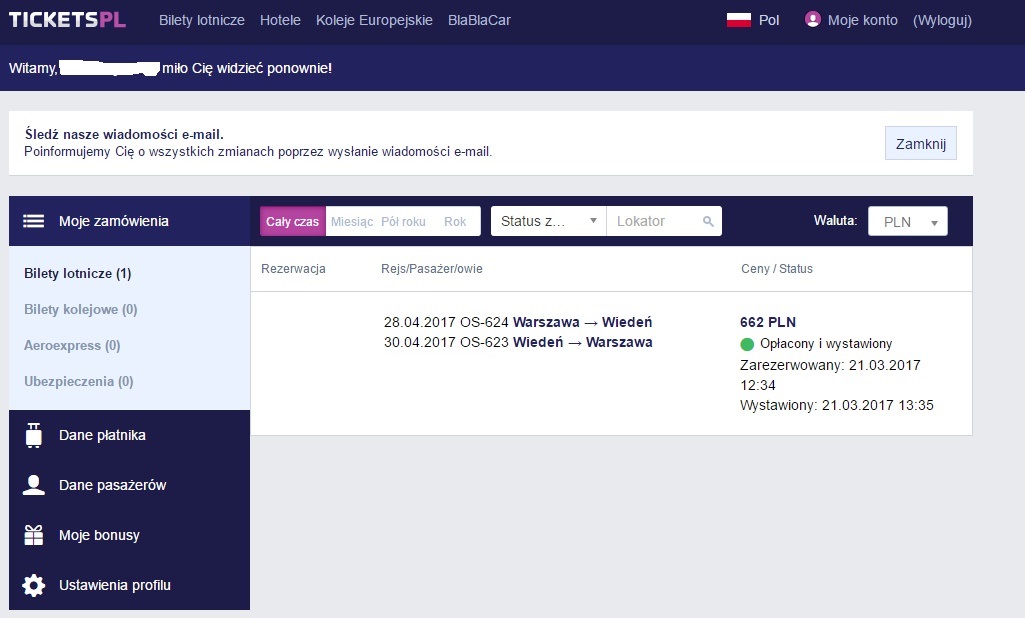Click the user avatar icon by Moje konto
Screen dimensions: 1025x618
pos(813,20)
